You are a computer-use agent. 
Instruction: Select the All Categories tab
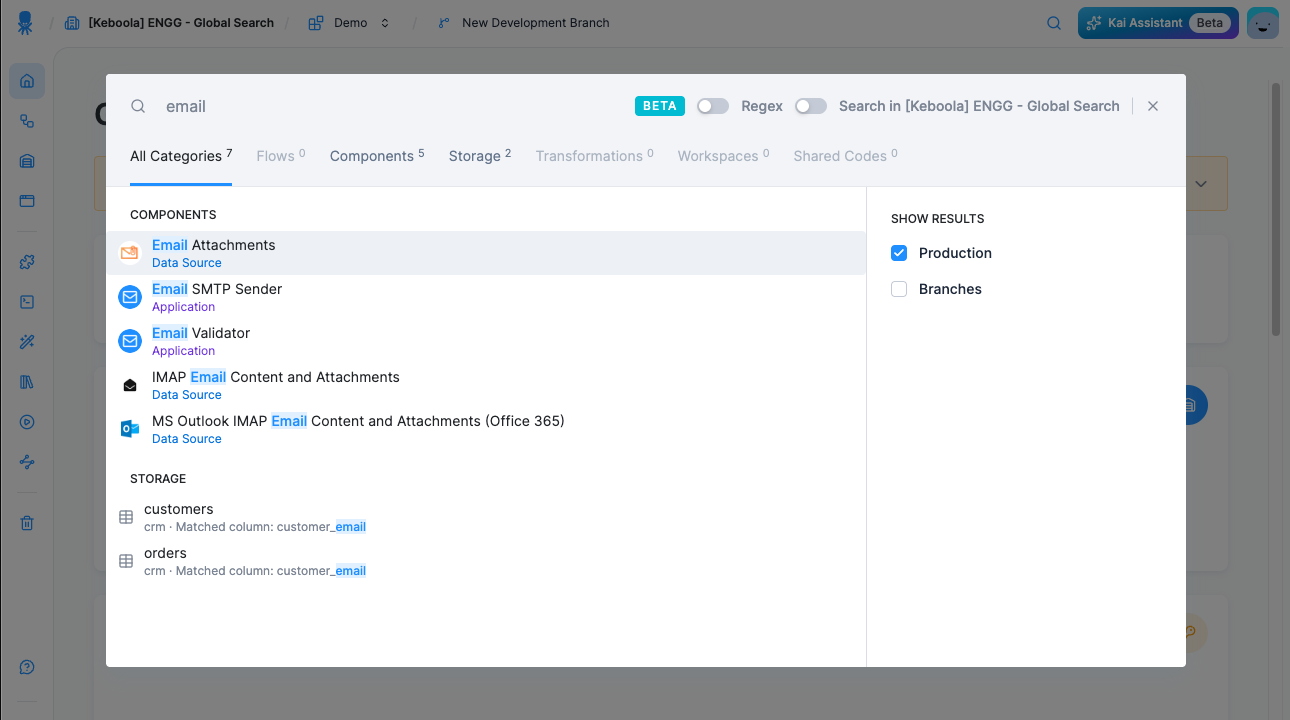181,156
